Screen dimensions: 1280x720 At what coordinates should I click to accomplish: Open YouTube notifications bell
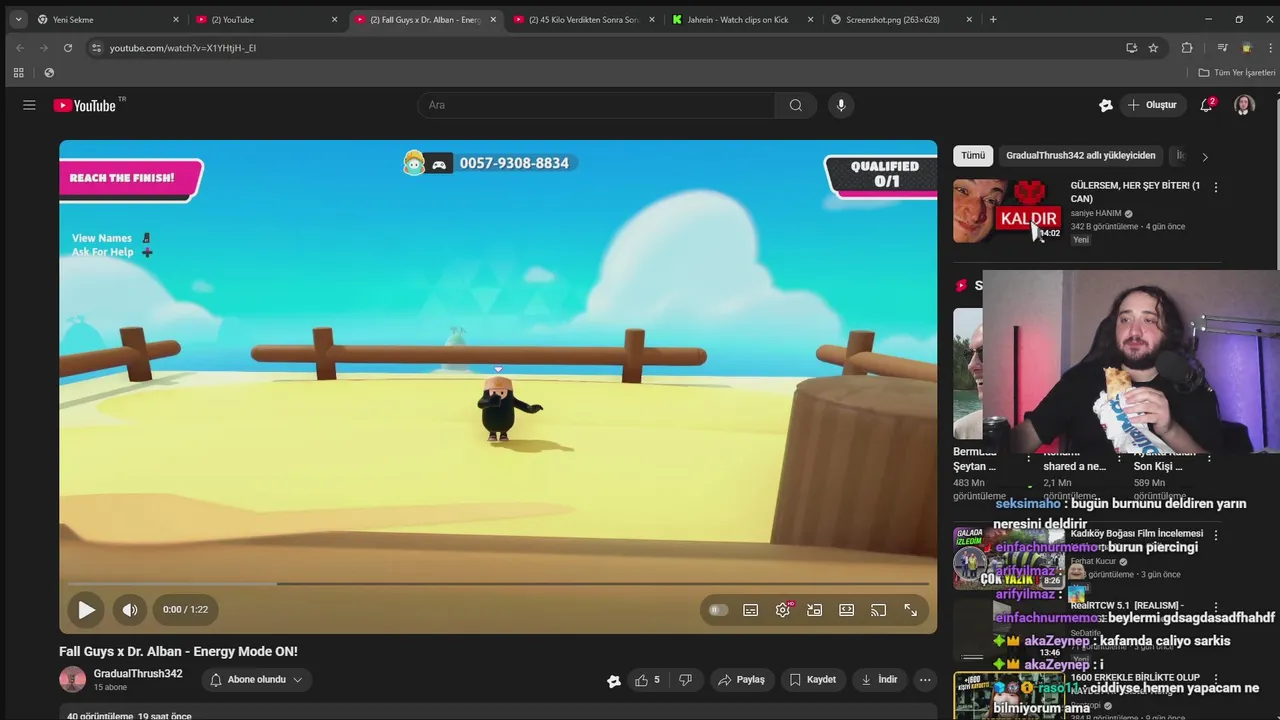[1207, 105]
